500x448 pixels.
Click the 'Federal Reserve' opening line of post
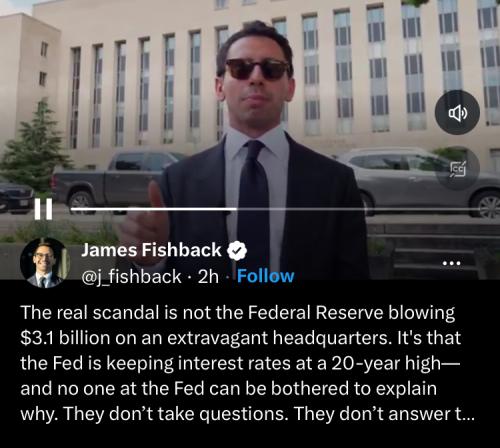point(237,313)
